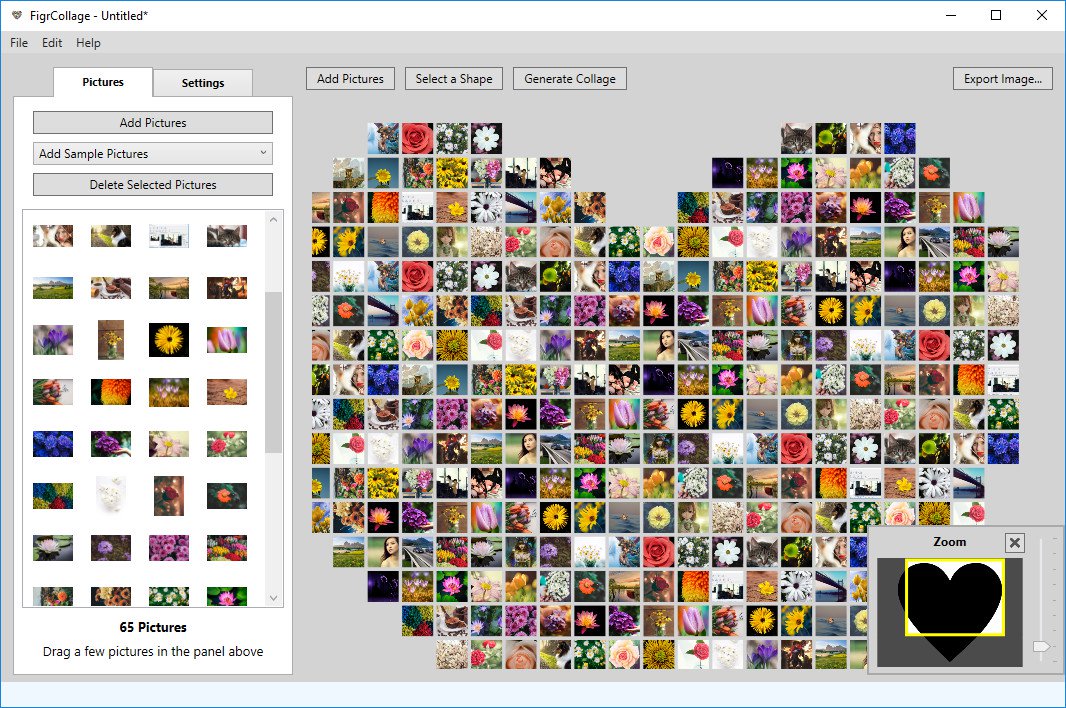Click the scrollbar up arrow in picture panel
This screenshot has height=708, width=1066.
(x=273, y=218)
